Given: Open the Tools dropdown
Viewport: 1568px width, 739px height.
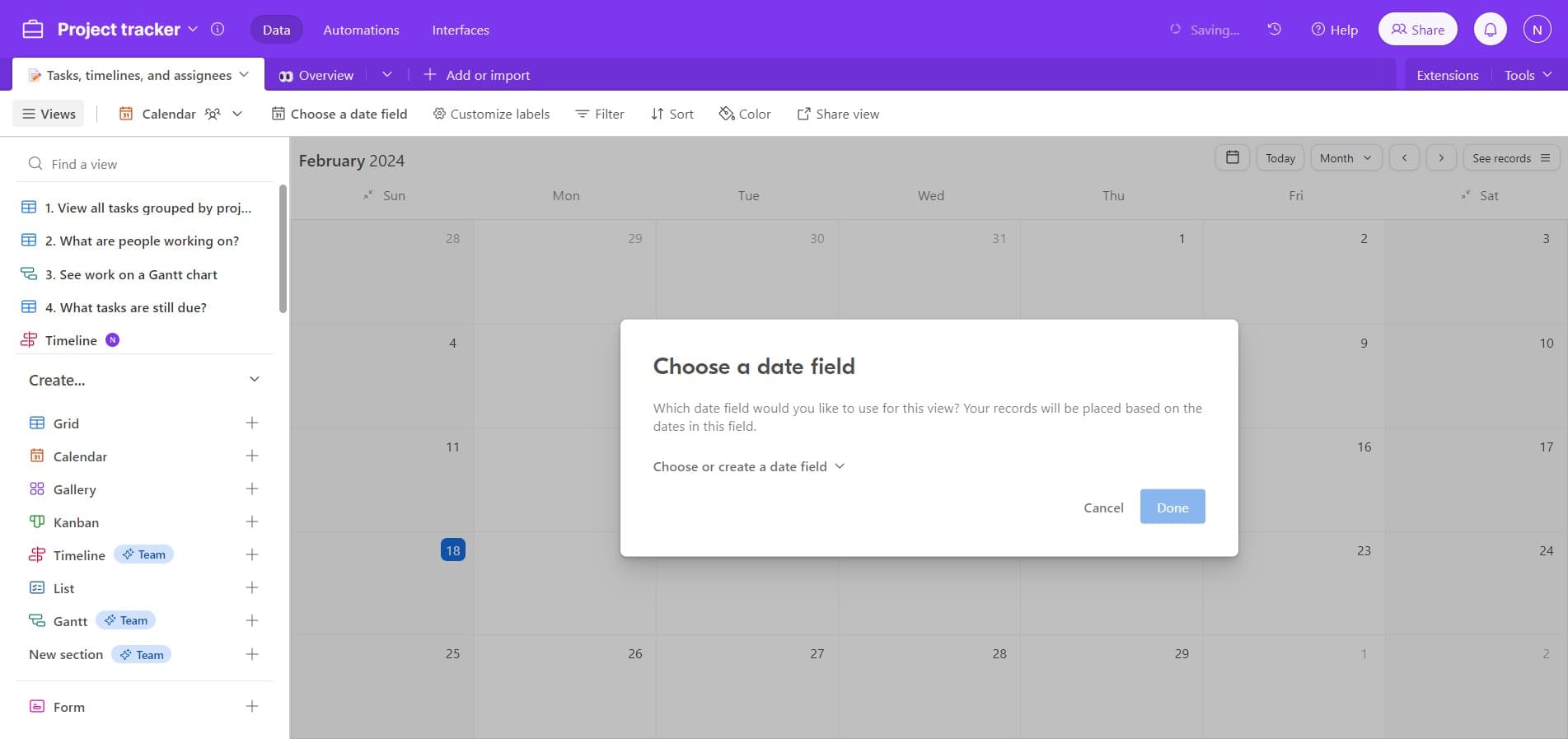Looking at the screenshot, I should pos(1528,74).
